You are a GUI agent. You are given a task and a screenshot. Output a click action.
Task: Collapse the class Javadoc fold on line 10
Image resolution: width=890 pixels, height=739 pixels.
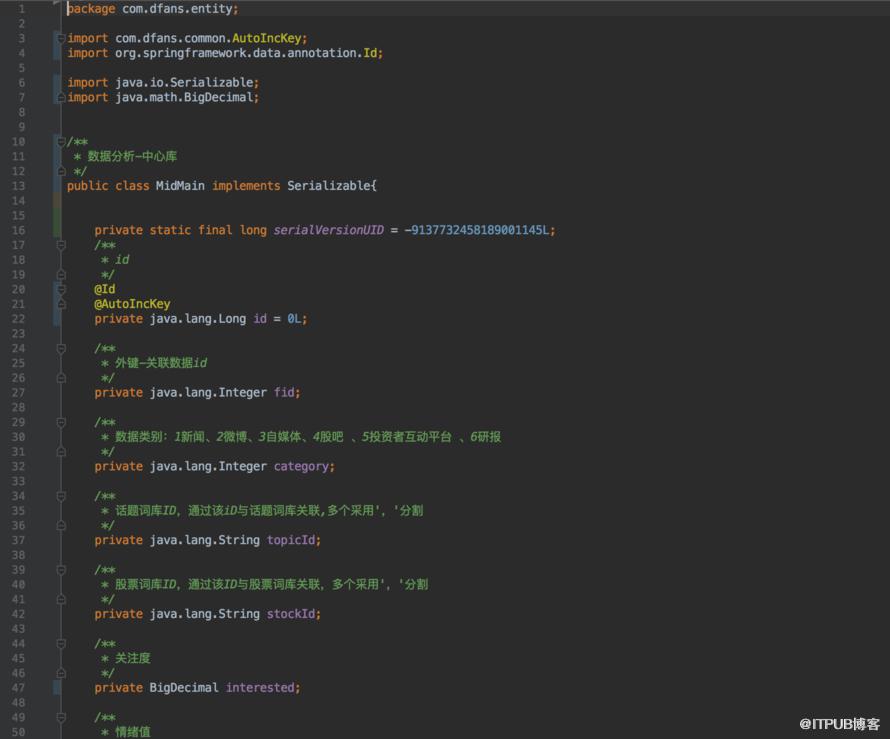(61, 141)
